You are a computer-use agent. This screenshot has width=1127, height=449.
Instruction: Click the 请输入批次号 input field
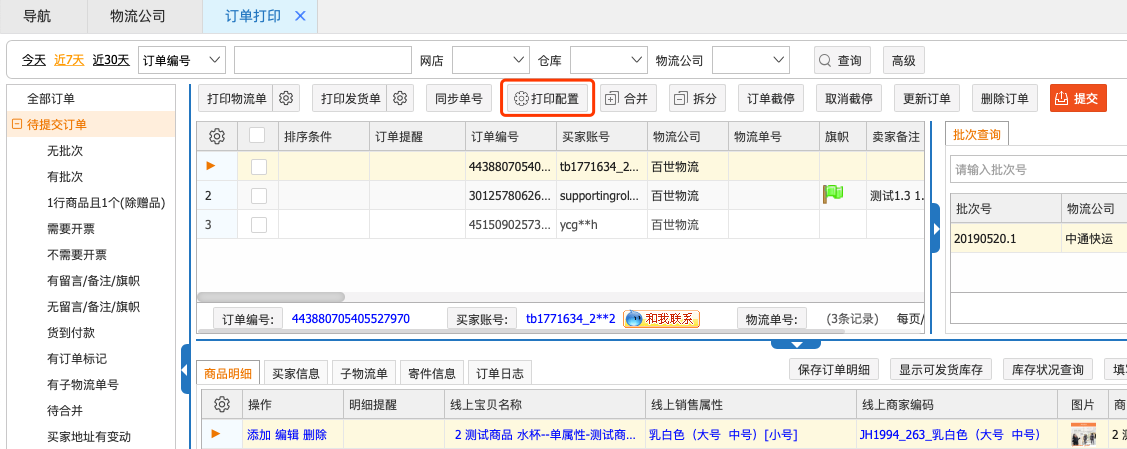coord(1038,170)
